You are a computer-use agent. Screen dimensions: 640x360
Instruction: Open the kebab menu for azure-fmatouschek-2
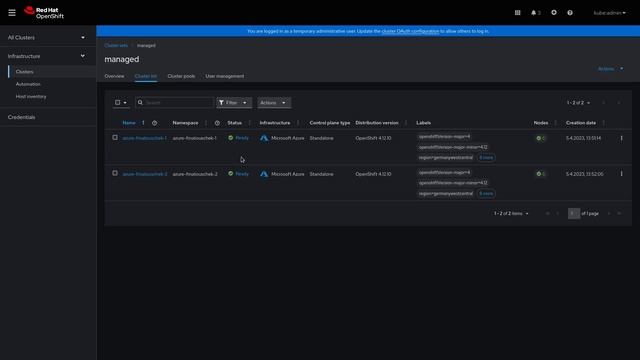(622, 174)
